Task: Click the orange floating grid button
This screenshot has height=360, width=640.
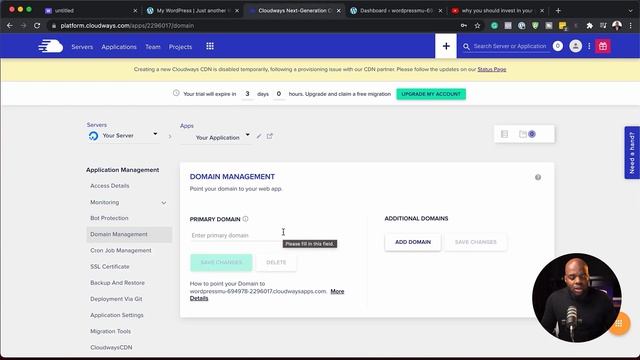Action: coord(619,324)
